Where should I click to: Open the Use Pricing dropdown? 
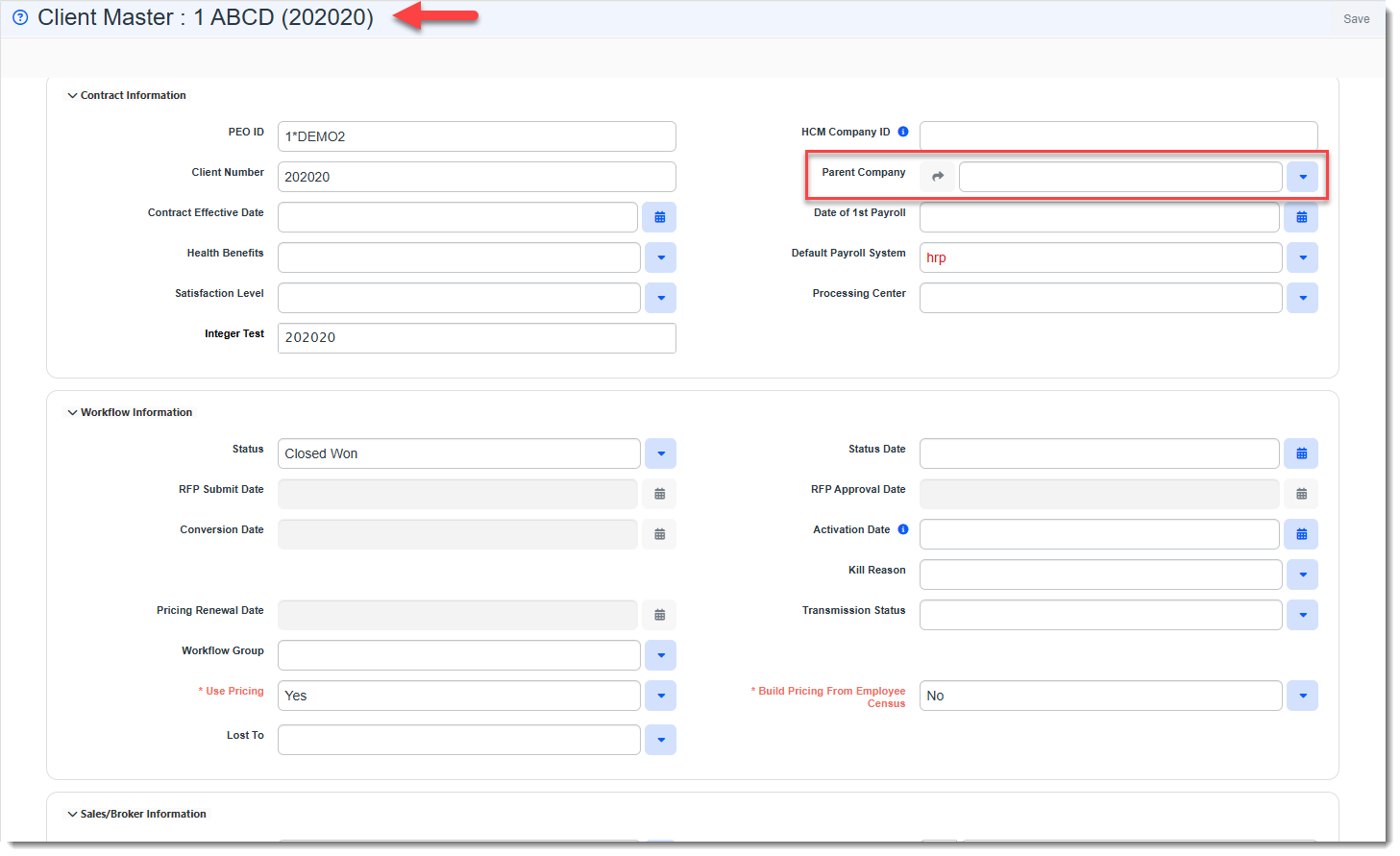tap(660, 696)
